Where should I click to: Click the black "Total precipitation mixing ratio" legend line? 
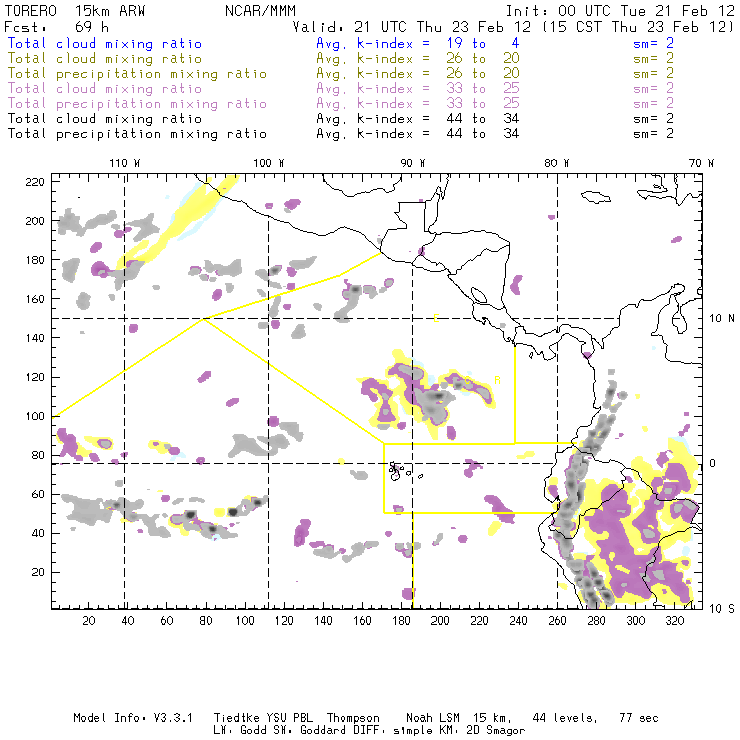tap(137, 134)
